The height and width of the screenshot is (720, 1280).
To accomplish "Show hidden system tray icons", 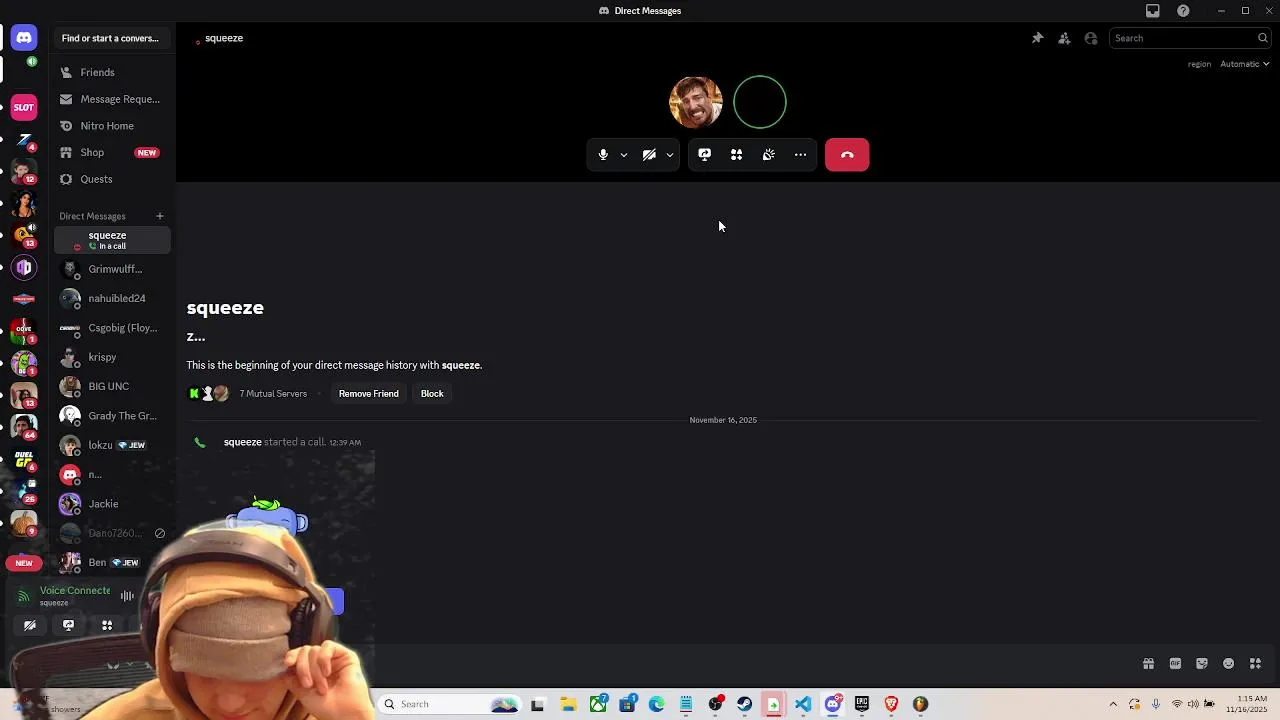I will tap(1113, 704).
